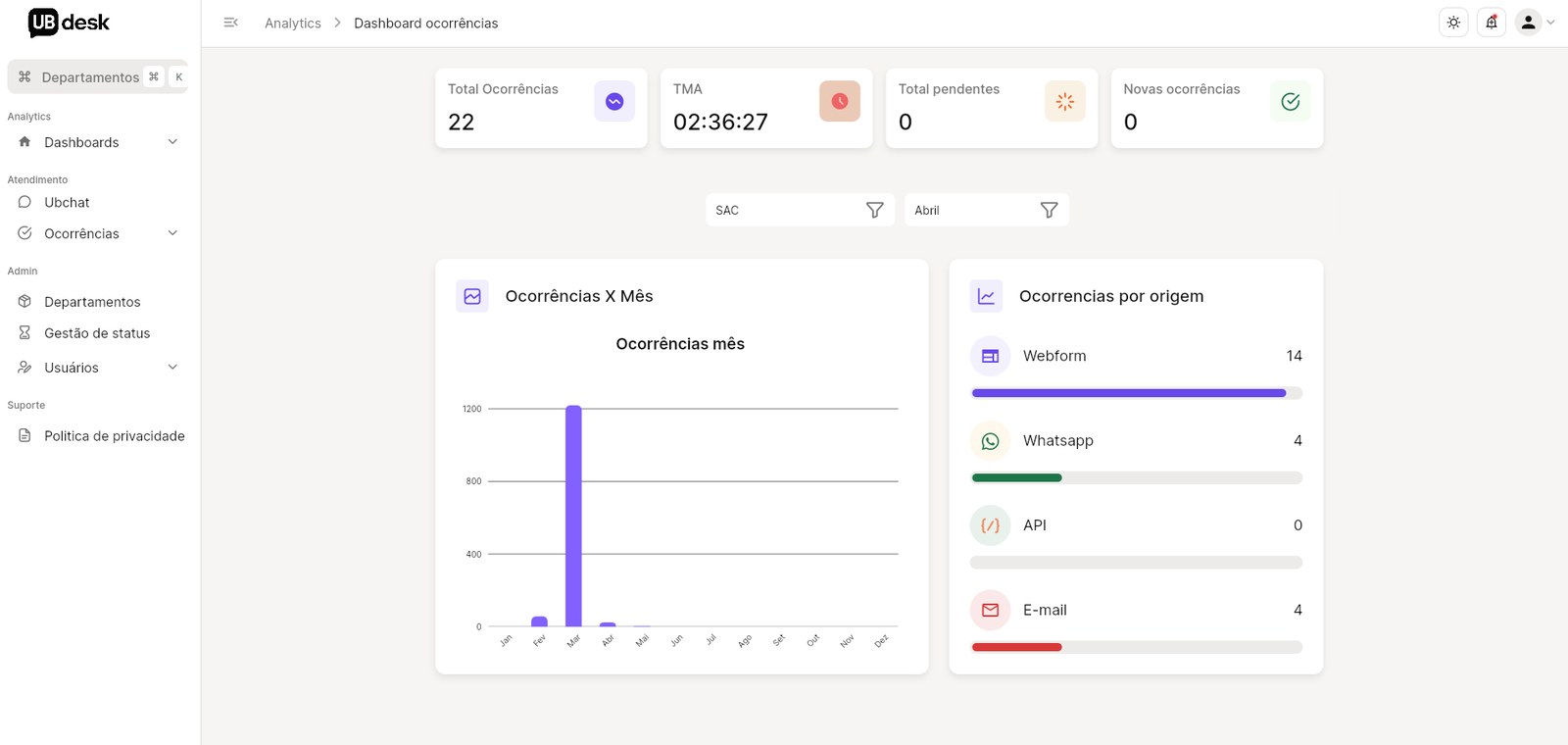The width and height of the screenshot is (1568, 745).
Task: Click the Total Ocorrências purple icon
Action: coord(614,101)
